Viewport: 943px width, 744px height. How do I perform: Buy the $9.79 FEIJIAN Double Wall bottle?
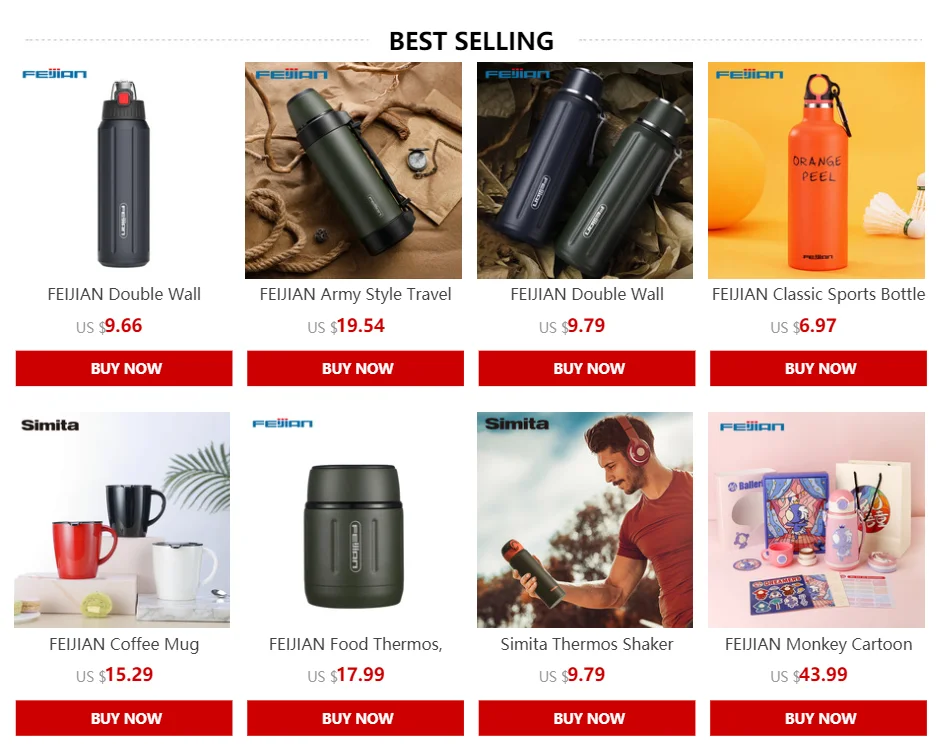587,368
